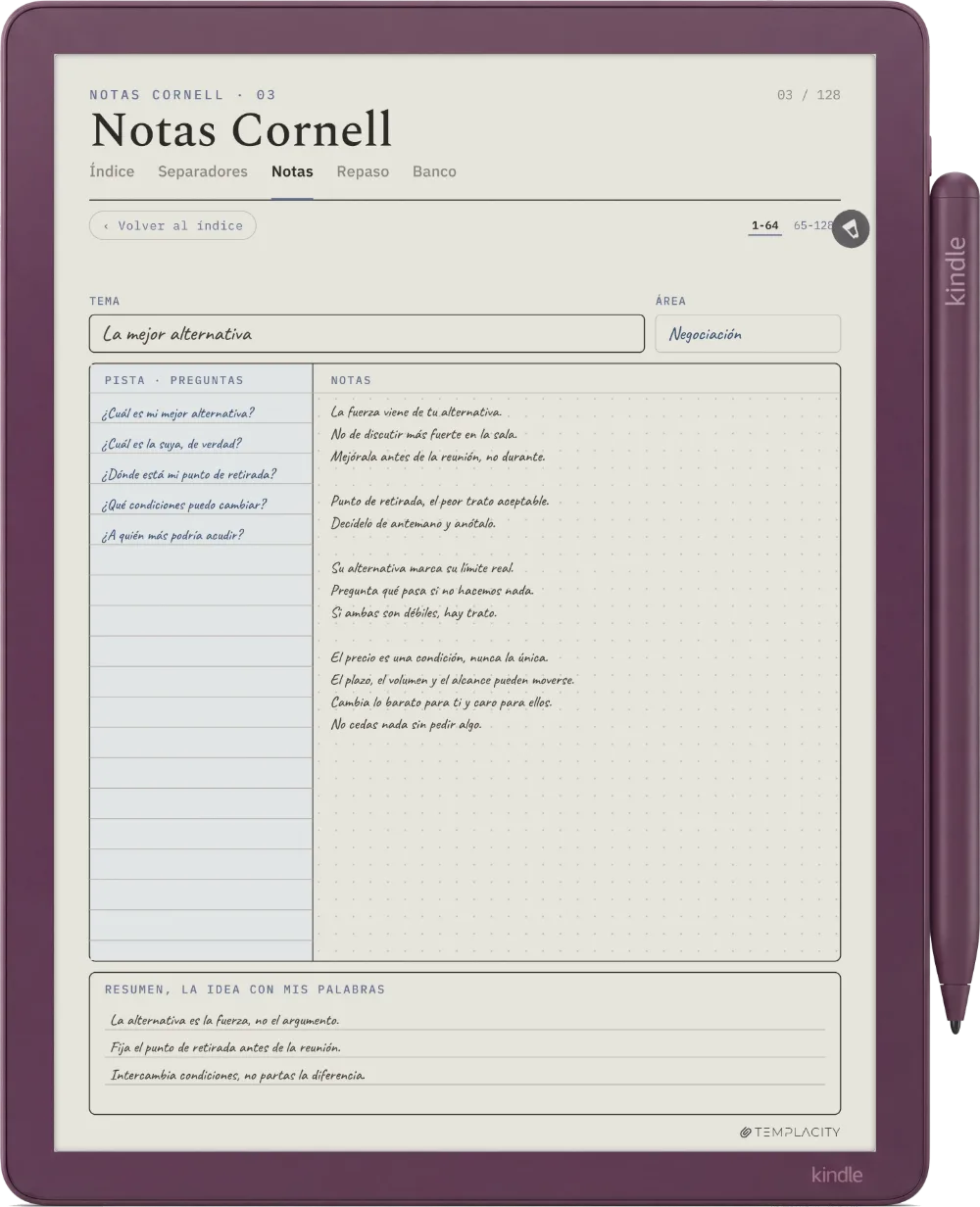Tap note Mejórala antes de la reunión, no durante
980x1207 pixels.
[438, 457]
